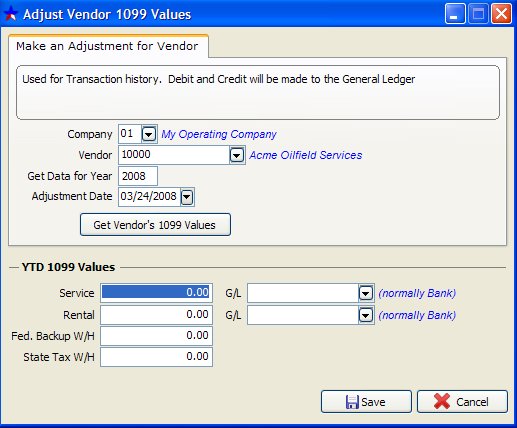The height and width of the screenshot is (428, 517).
Task: Focus the Service amount field
Action: (x=156, y=293)
